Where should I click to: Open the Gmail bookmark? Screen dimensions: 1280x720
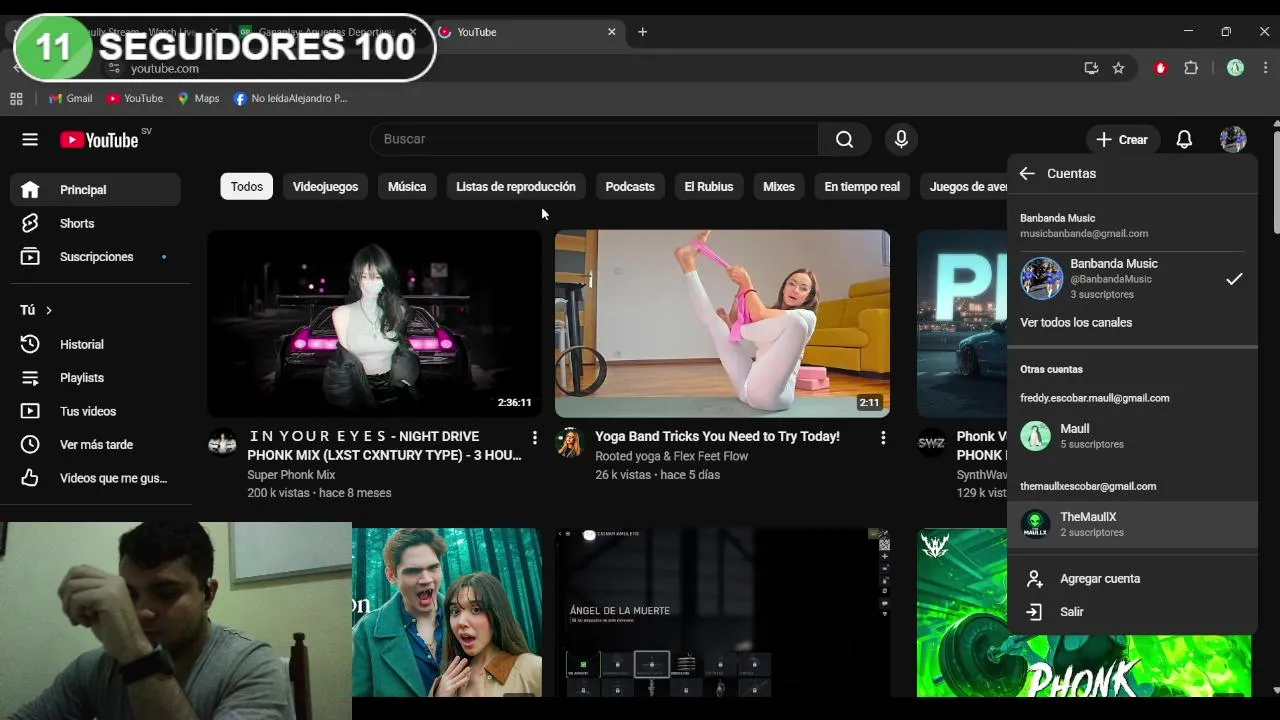tap(70, 98)
